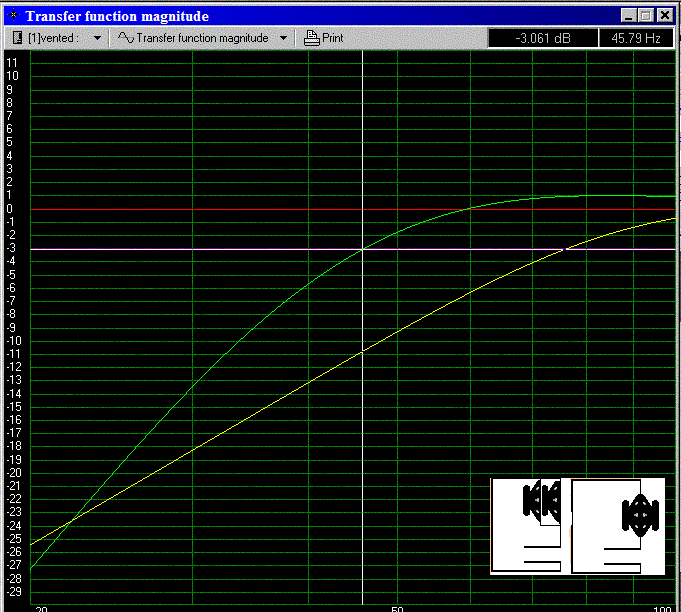Screen dimensions: 681x612
Task: Maximize the Transfer function magnitude window
Action: click(646, 16)
